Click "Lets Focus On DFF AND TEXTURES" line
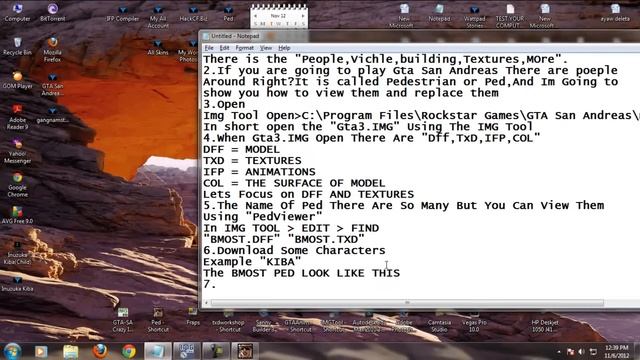This screenshot has height=360, width=640. pyautogui.click(x=308, y=194)
